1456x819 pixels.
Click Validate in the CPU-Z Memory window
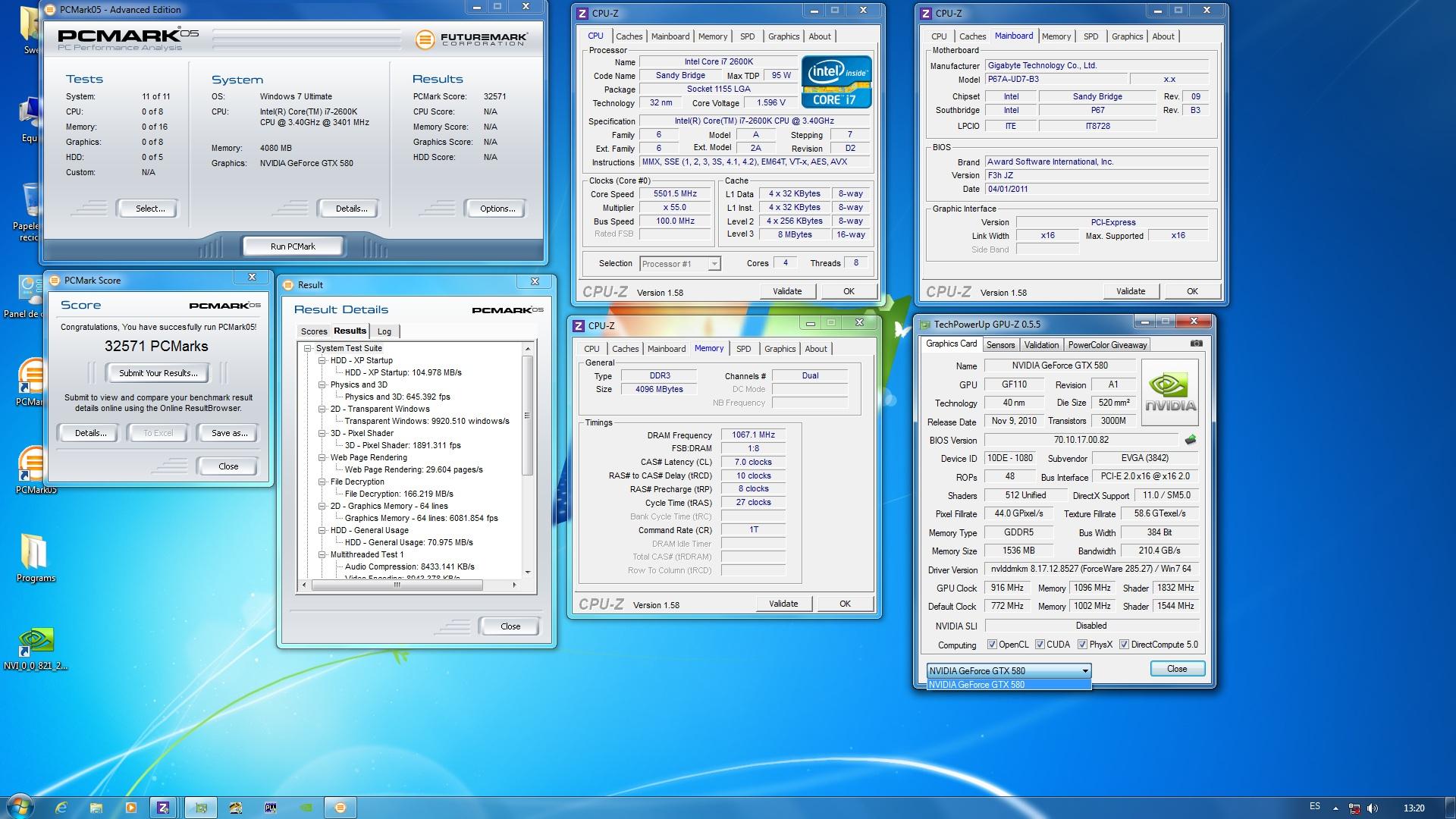(783, 604)
